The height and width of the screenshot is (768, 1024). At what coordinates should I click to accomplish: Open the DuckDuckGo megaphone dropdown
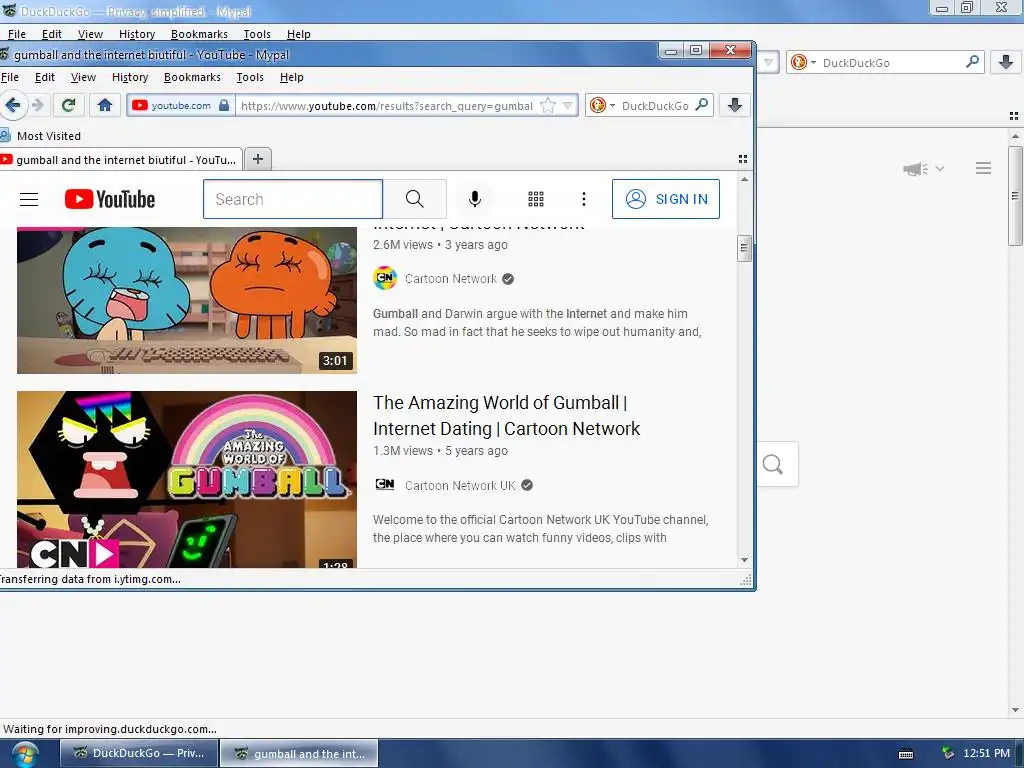[x=923, y=169]
